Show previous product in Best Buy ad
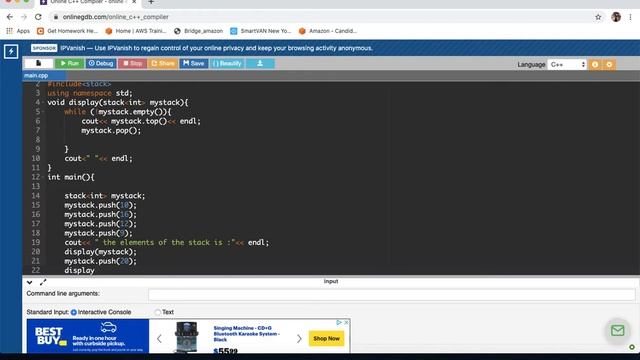640x360 pixels. tap(159, 338)
